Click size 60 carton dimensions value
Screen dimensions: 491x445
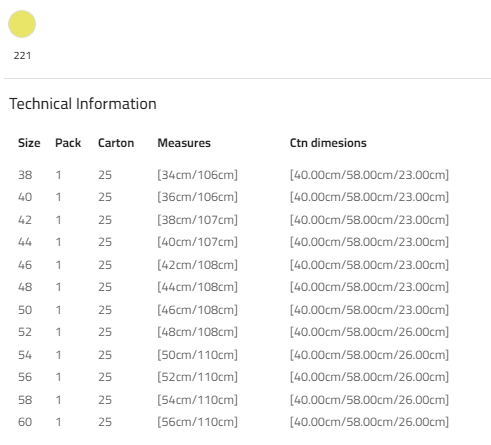(369, 422)
